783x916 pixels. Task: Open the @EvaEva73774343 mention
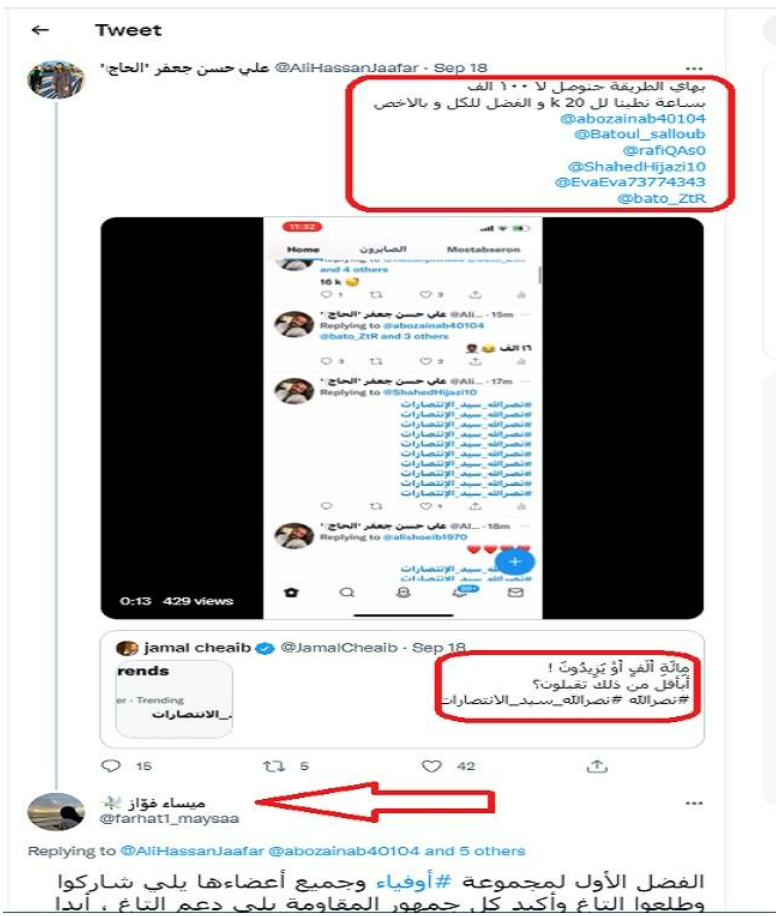(x=630, y=182)
